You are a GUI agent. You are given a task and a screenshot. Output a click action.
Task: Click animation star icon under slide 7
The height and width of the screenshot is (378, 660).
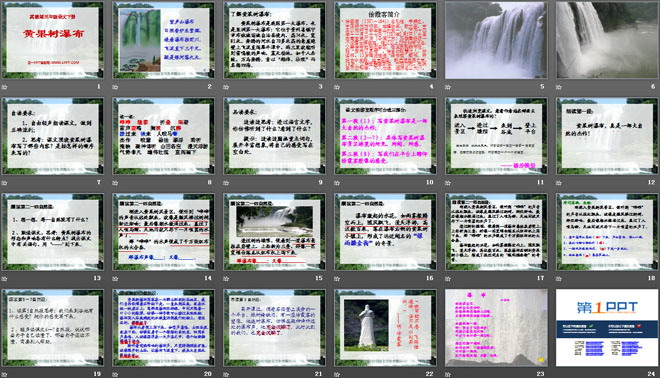tap(5, 183)
